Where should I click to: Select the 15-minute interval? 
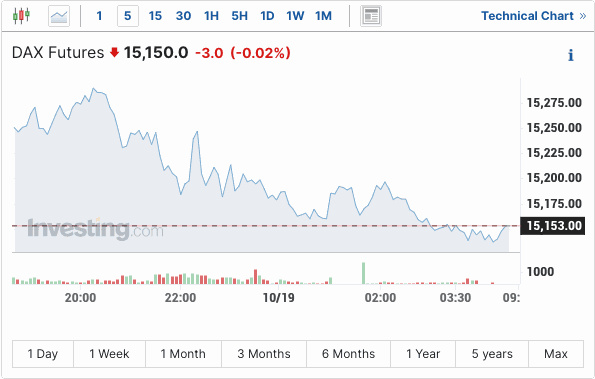155,16
